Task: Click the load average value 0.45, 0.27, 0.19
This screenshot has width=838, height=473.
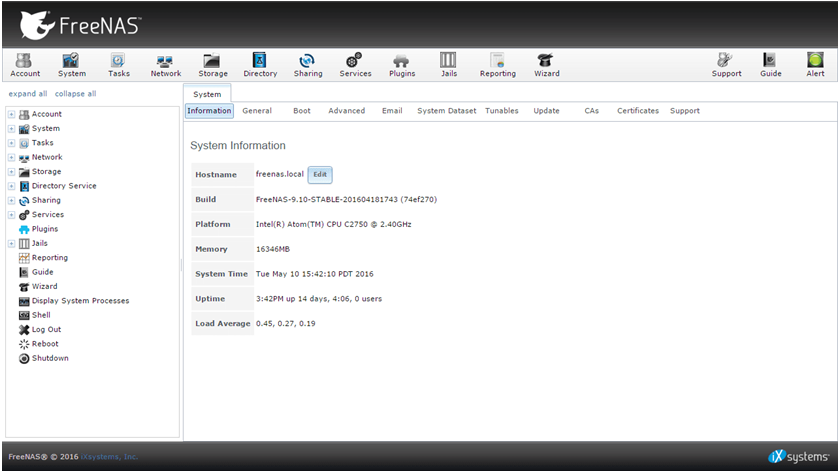Action: tap(285, 323)
